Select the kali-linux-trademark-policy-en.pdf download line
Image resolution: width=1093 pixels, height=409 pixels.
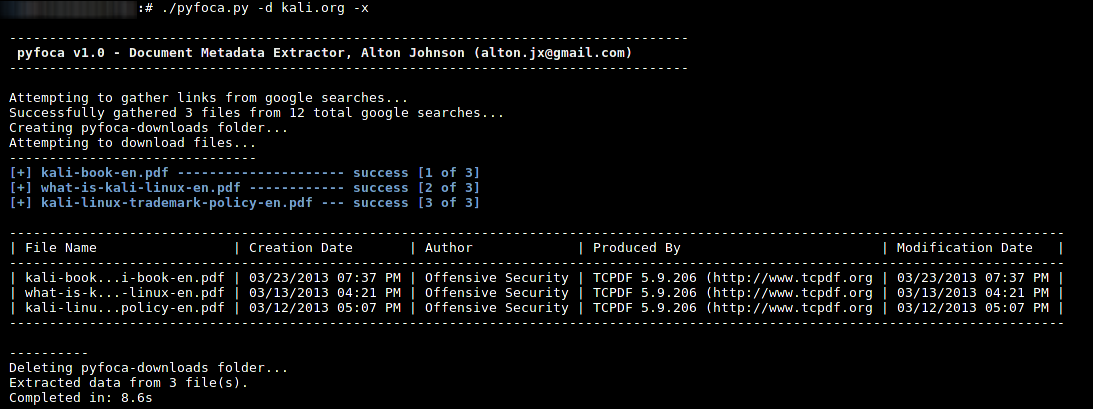point(245,203)
